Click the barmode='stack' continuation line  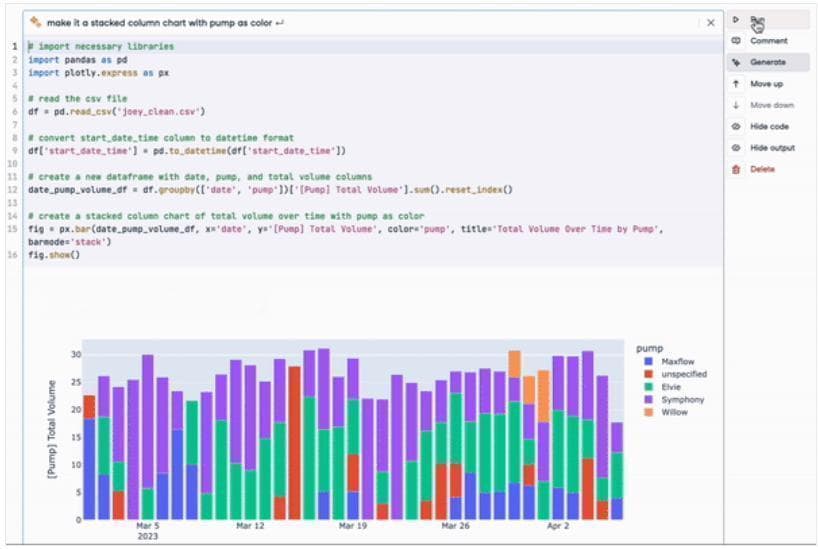[69, 242]
